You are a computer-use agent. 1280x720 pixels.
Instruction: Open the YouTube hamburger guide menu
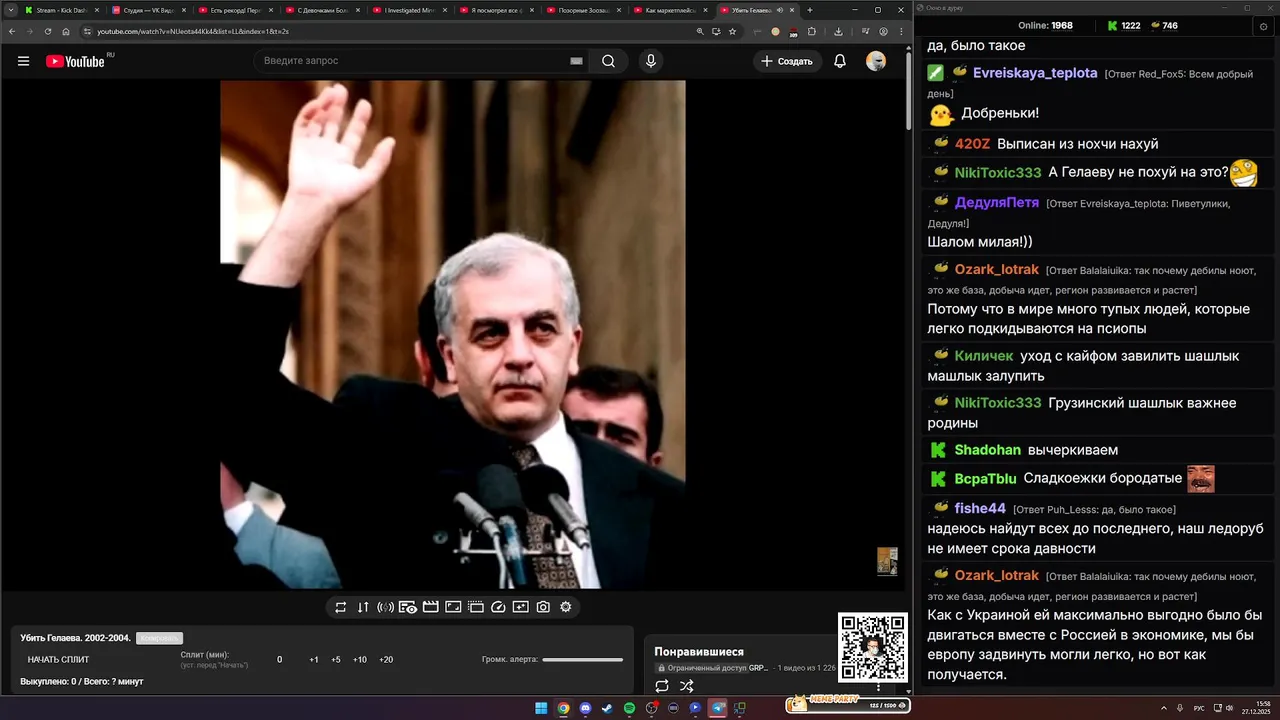(x=23, y=61)
